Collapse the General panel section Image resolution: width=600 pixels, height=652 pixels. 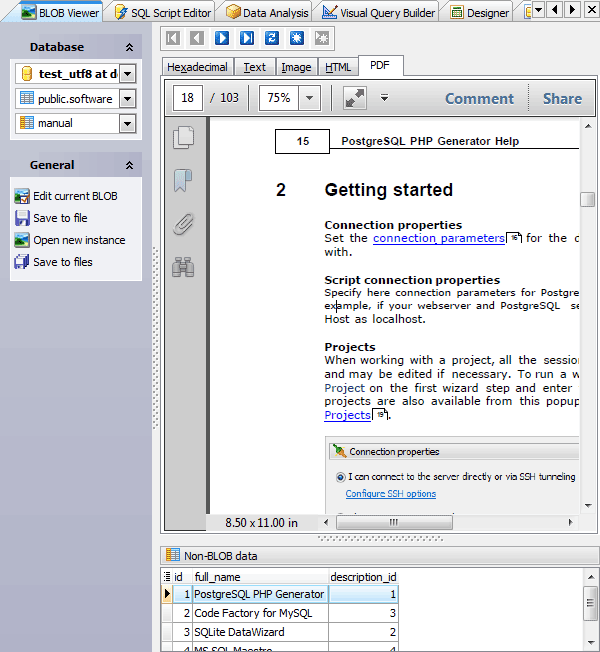click(x=129, y=165)
